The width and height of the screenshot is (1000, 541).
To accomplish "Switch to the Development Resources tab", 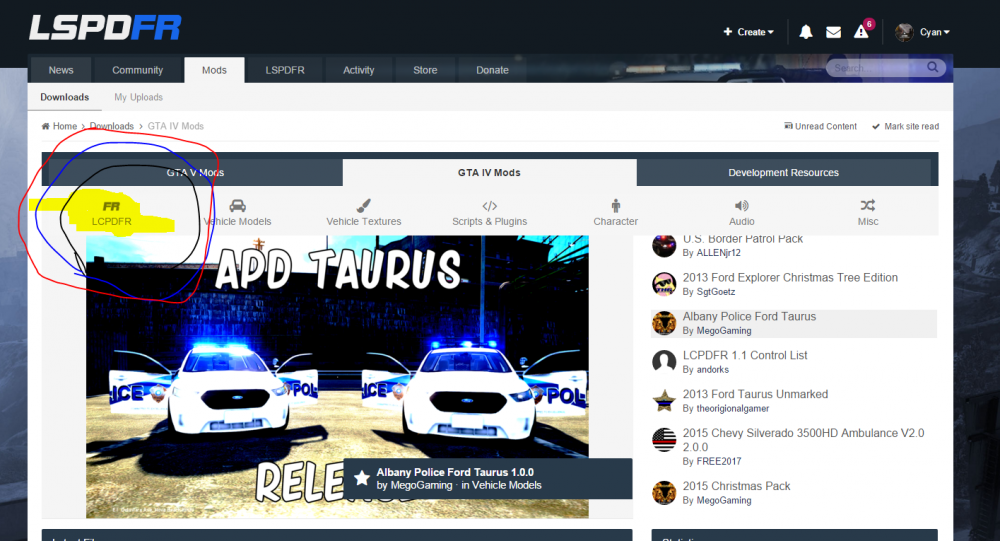I will (x=784, y=172).
